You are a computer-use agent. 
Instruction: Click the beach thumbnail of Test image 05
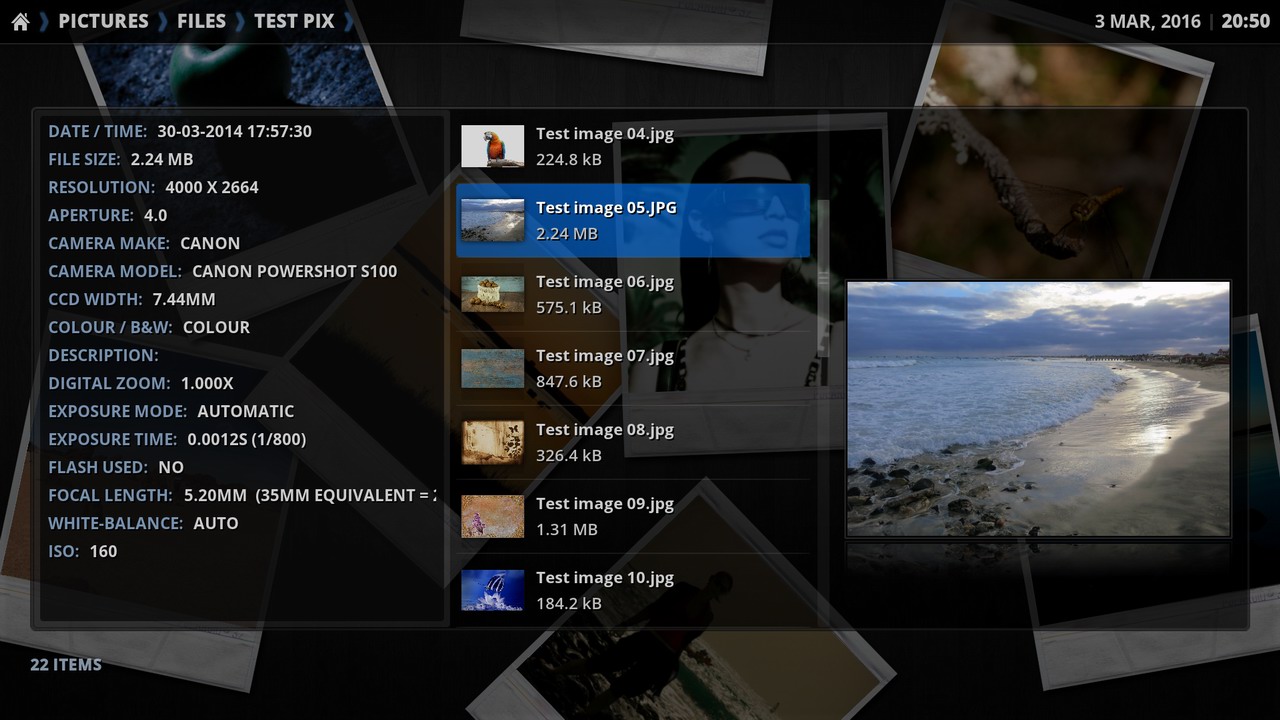(492, 220)
